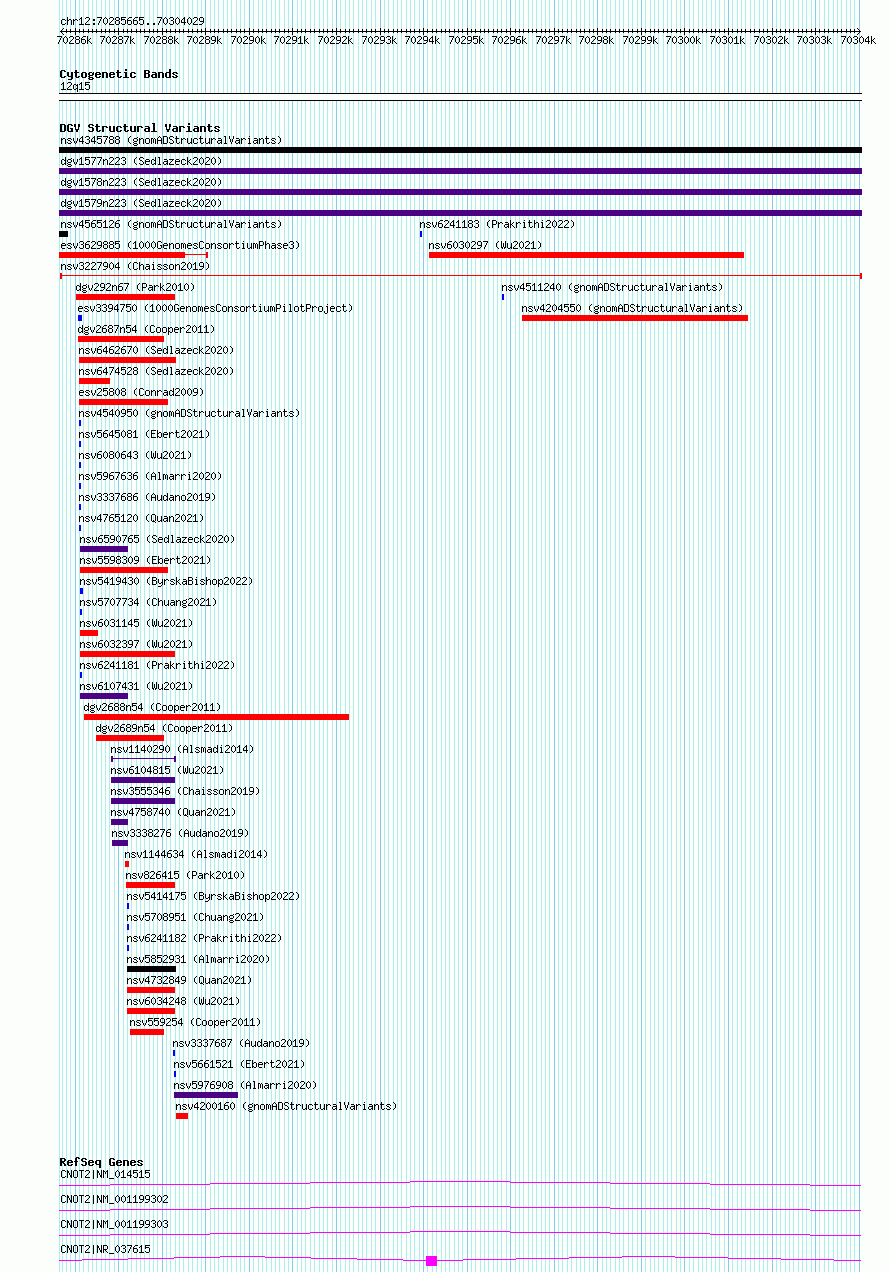Click chr12:70285665..70304029 position label
Screen dimensions: 890x1272
coord(132,21)
